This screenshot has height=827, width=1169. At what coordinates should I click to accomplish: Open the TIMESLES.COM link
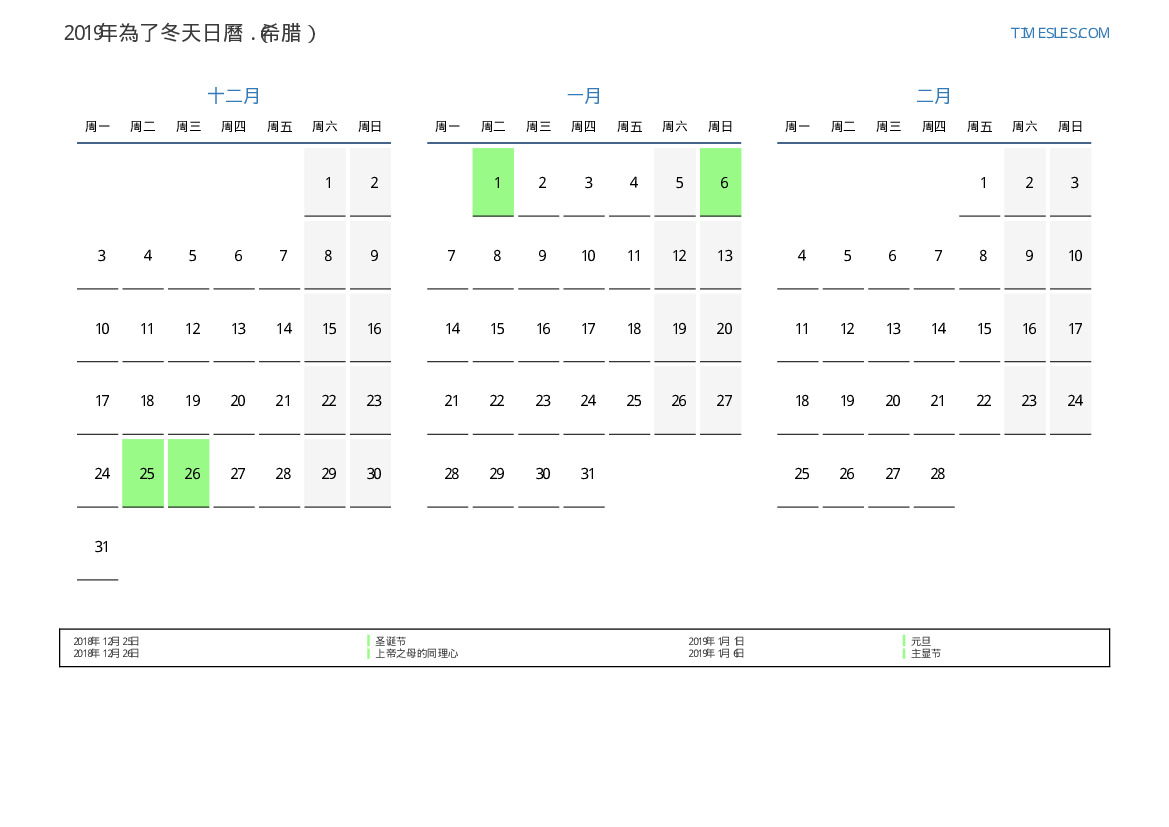1059,33
